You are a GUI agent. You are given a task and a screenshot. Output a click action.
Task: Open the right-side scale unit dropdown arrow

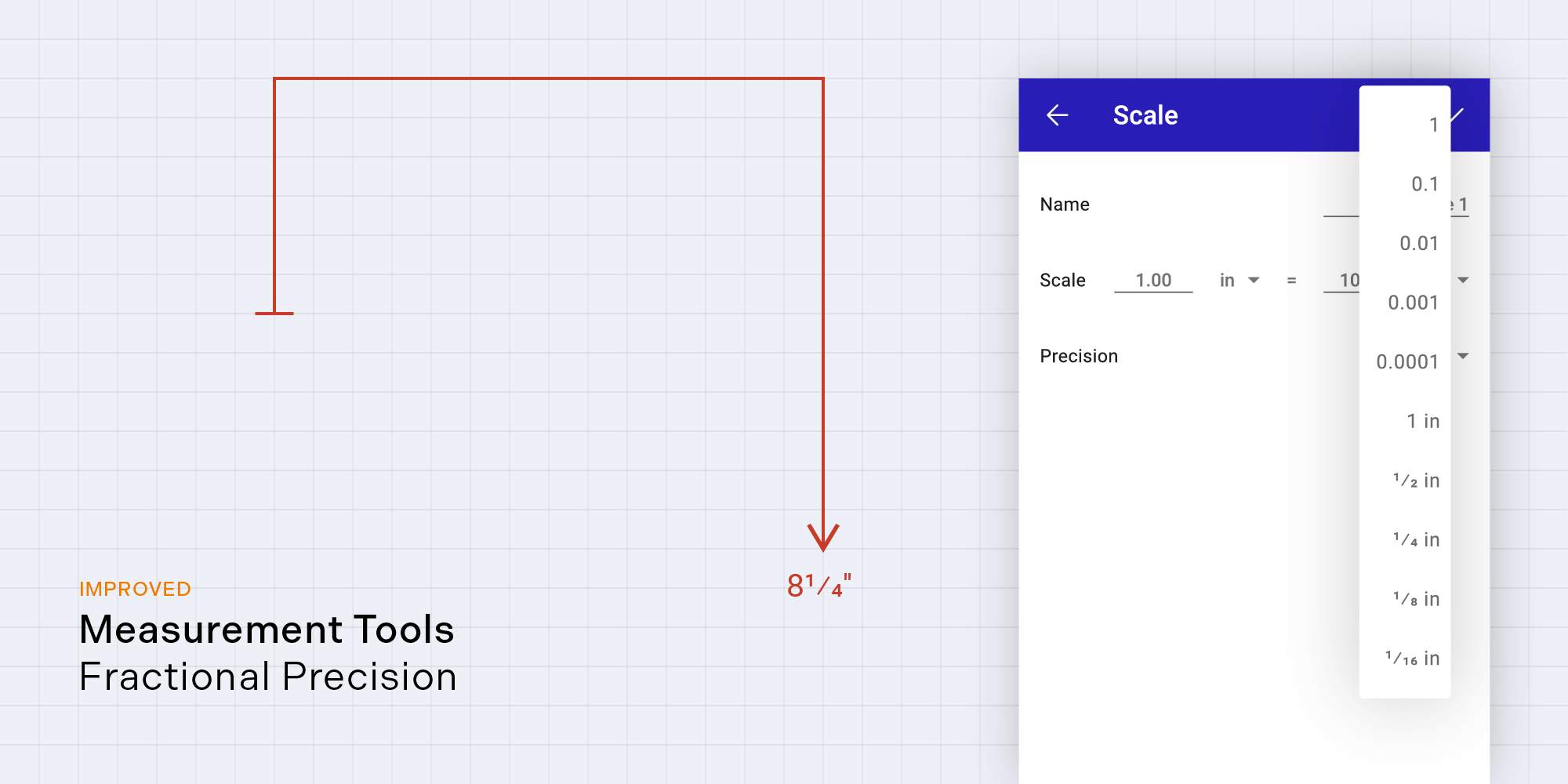click(x=1463, y=280)
